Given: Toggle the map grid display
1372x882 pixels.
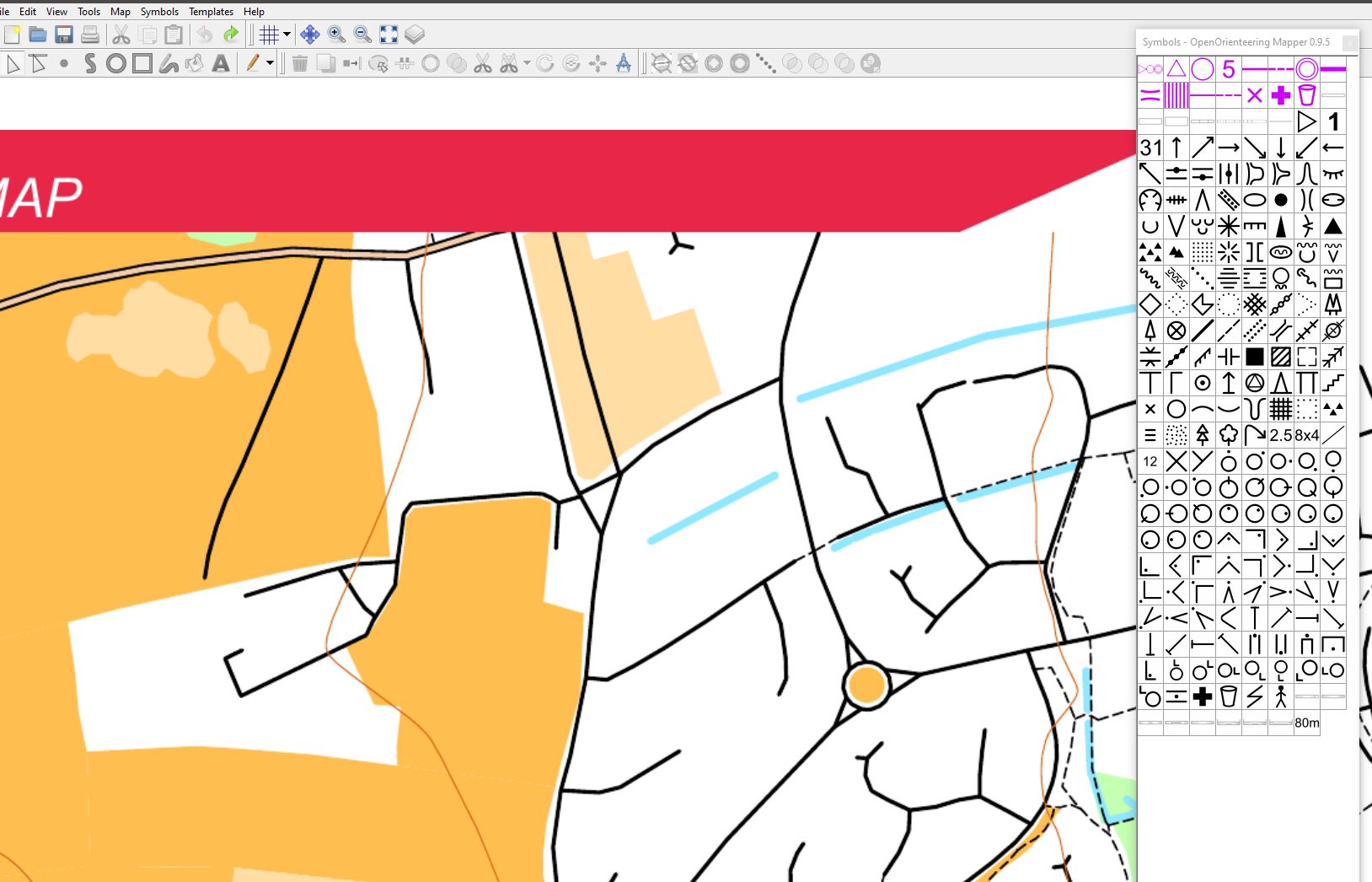Looking at the screenshot, I should 270,34.
